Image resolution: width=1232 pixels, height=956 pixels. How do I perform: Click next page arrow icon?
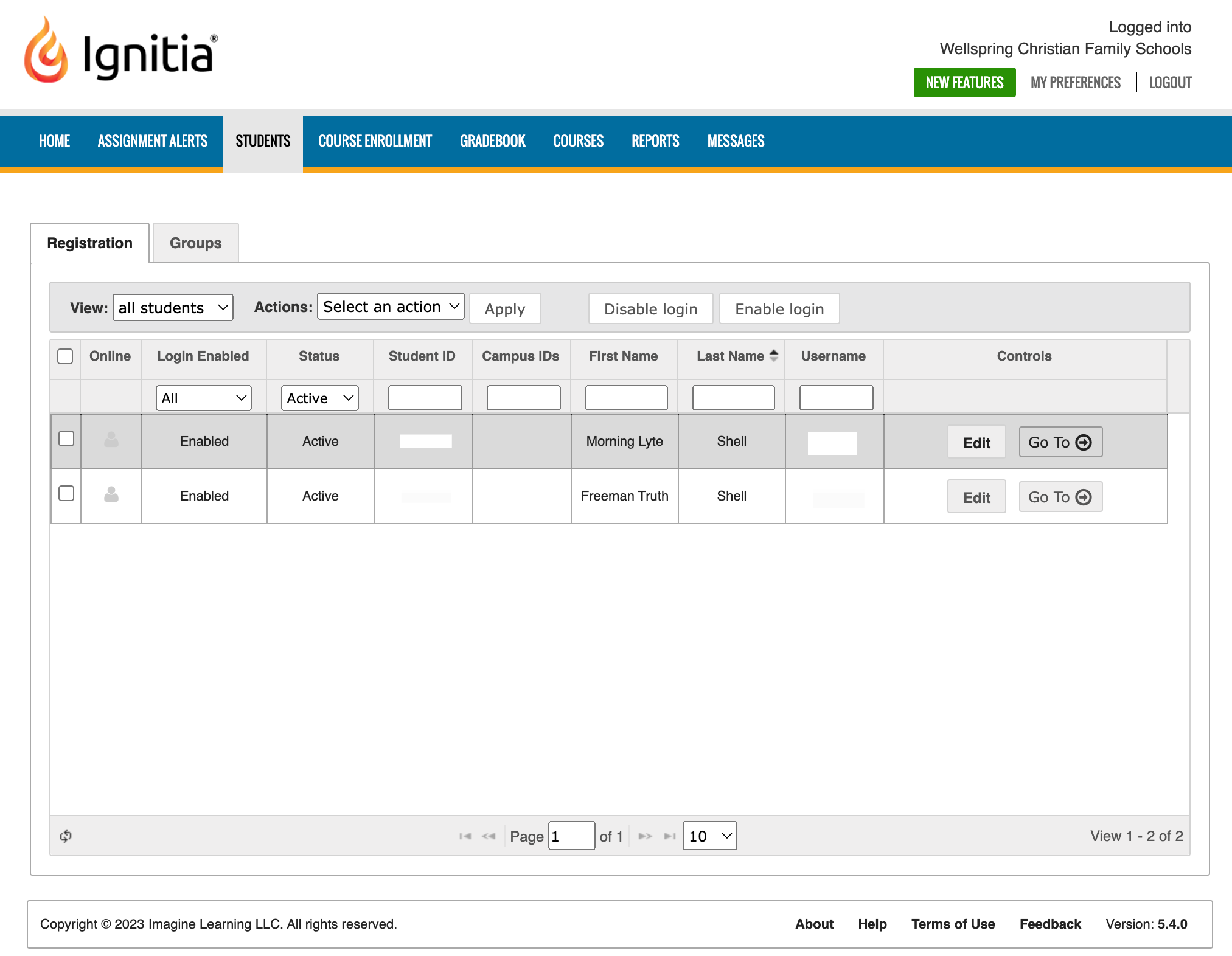[x=645, y=836]
